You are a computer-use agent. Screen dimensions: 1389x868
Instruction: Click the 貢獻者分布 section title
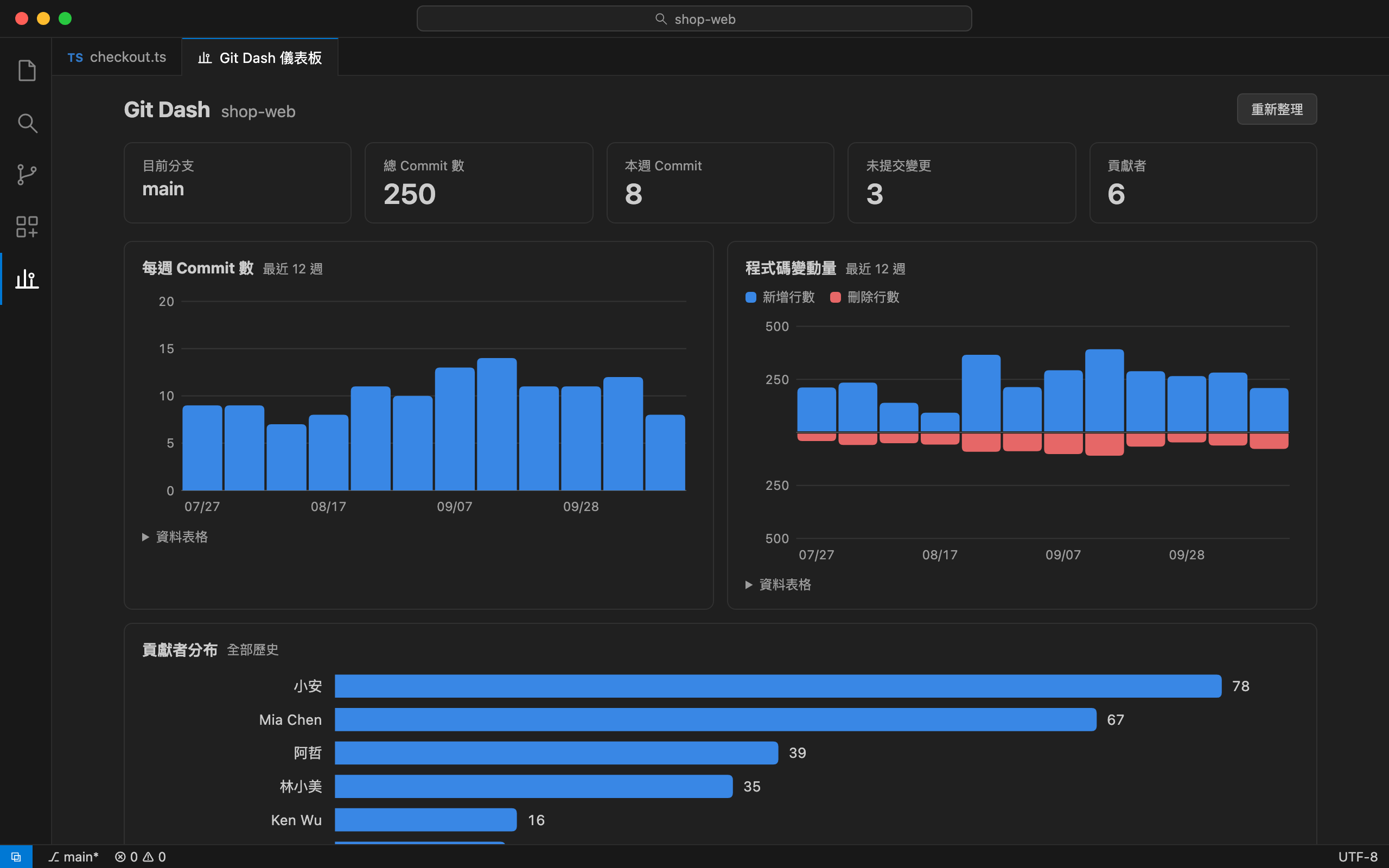pyautogui.click(x=180, y=650)
